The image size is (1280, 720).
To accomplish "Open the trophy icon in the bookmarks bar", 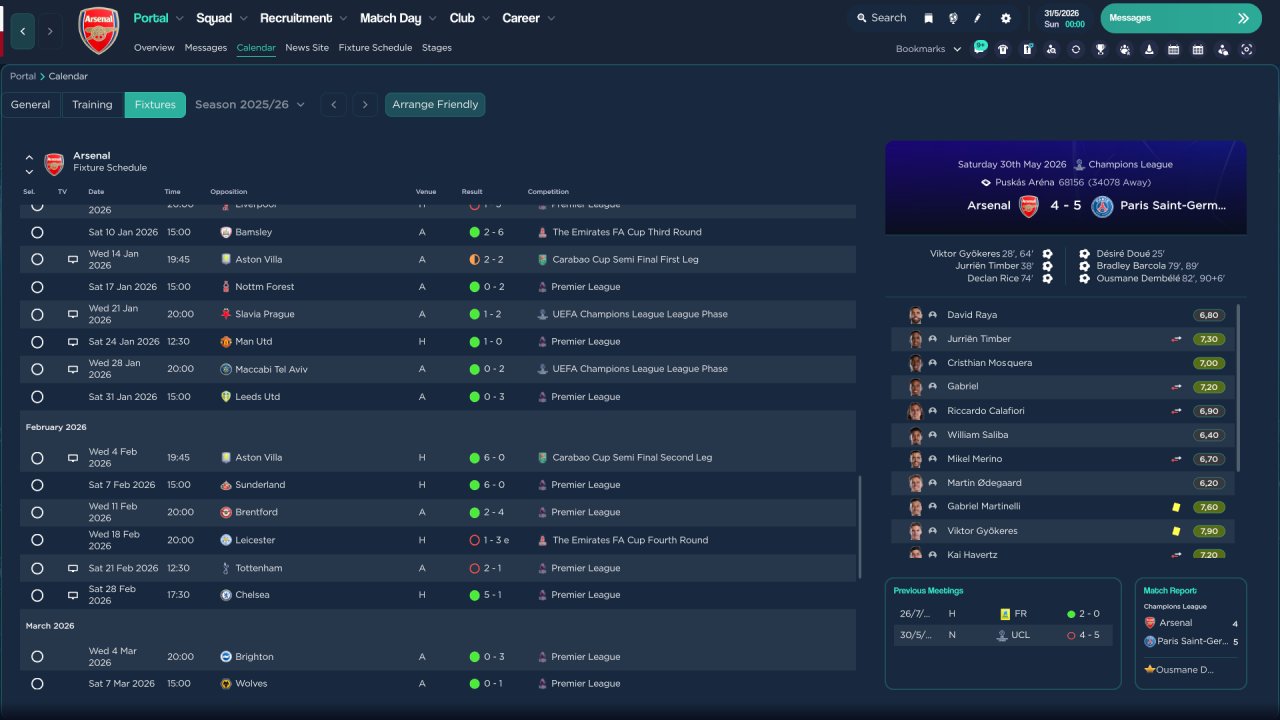I will (1100, 49).
